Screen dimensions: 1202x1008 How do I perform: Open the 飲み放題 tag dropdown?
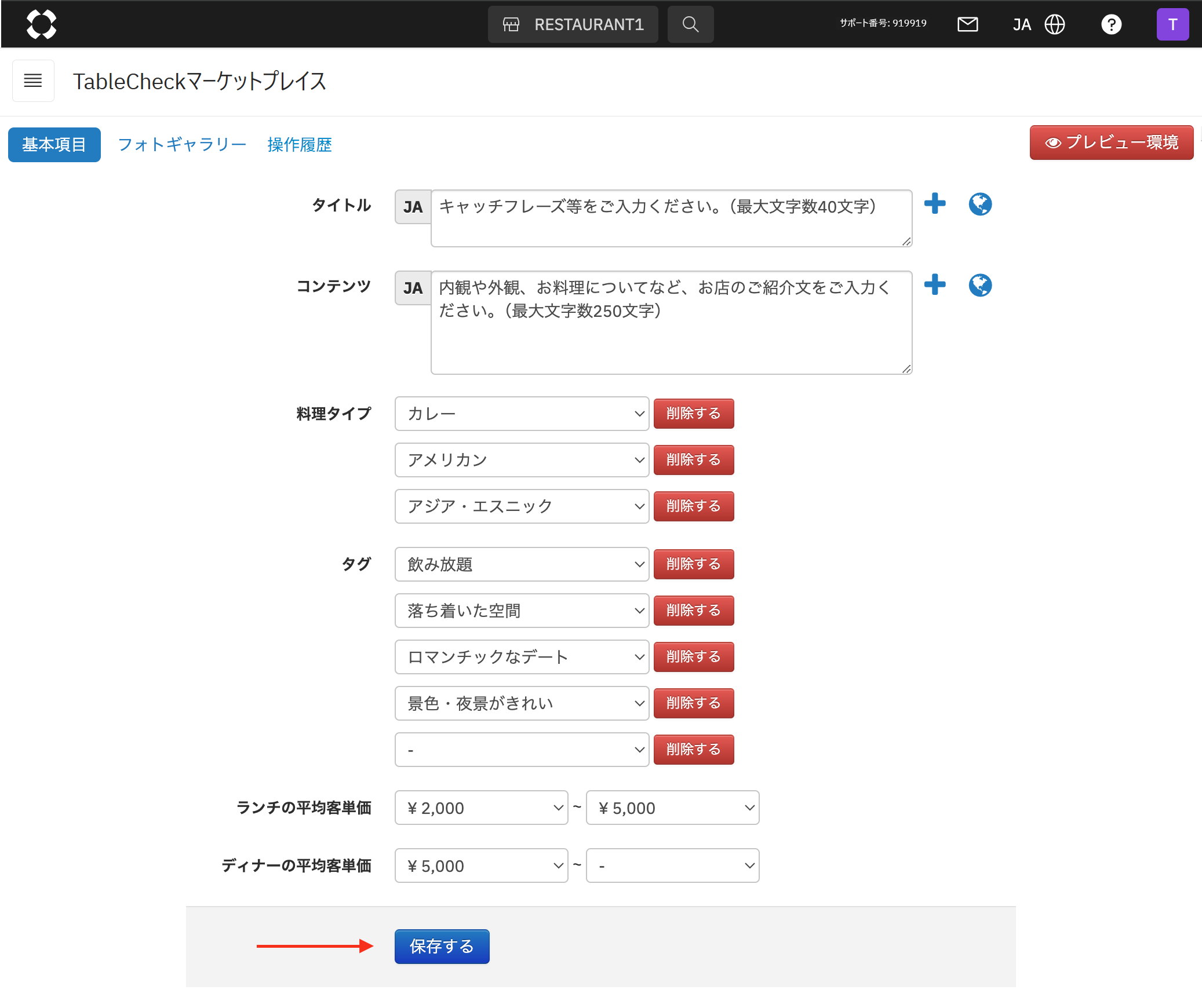522,564
